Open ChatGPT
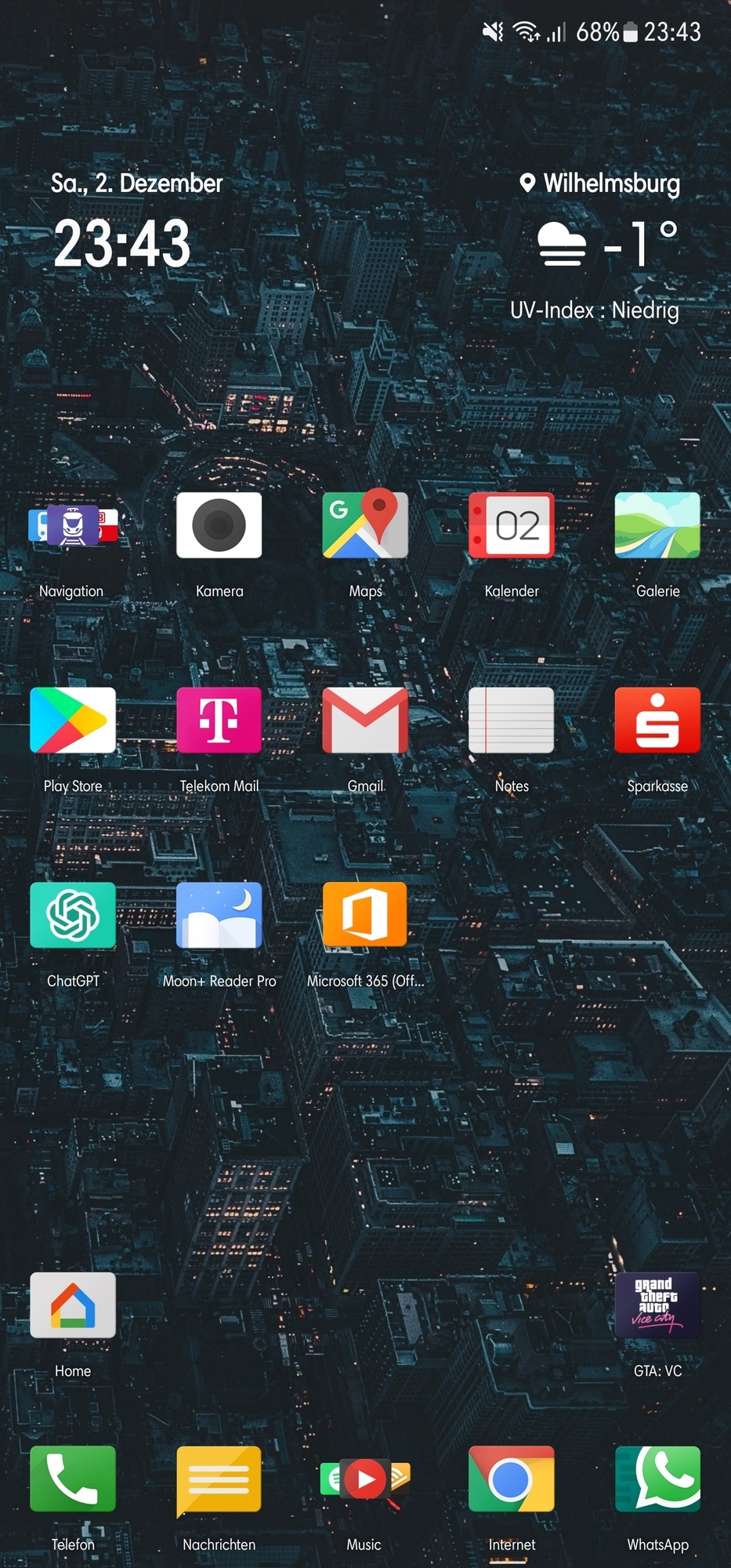731x1568 pixels. (x=73, y=915)
